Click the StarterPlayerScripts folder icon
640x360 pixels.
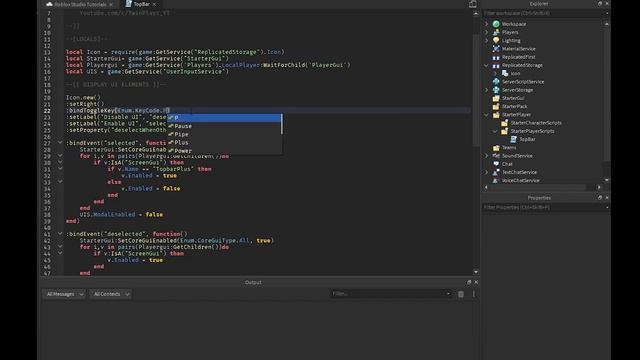(504, 131)
